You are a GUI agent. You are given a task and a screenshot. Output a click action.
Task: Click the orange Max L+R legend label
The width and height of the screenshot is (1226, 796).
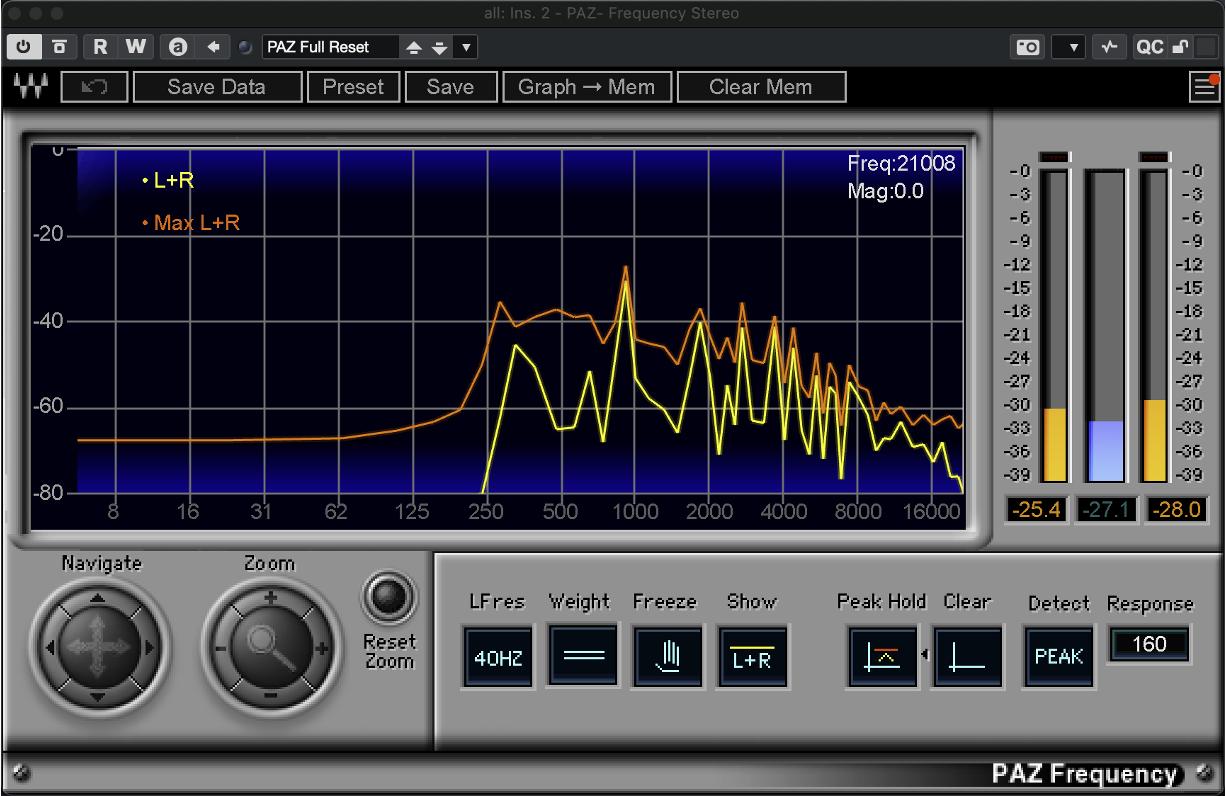197,223
